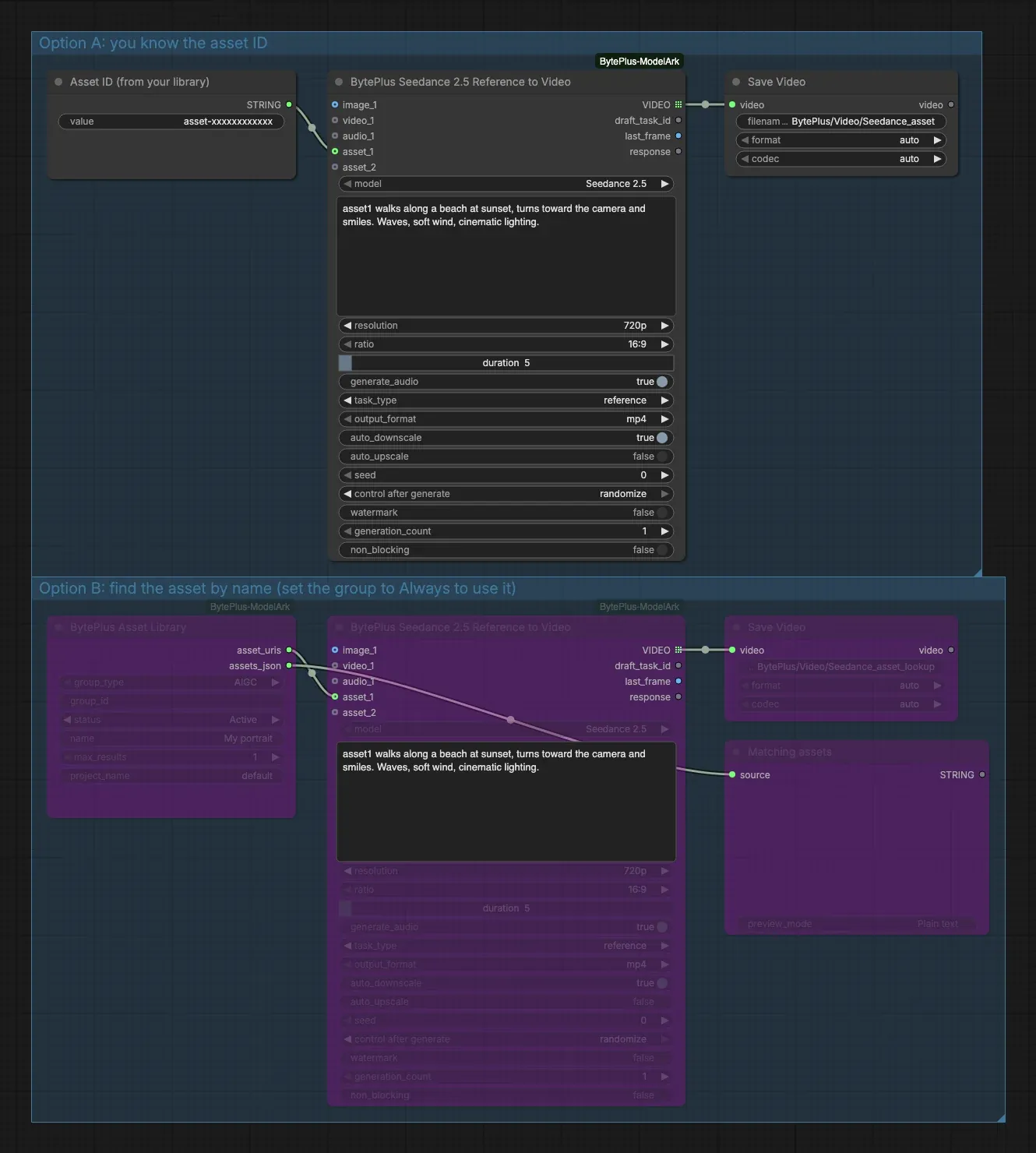Viewport: 1036px width, 1153px height.
Task: Click the response output slot in Option A
Action: click(x=678, y=151)
